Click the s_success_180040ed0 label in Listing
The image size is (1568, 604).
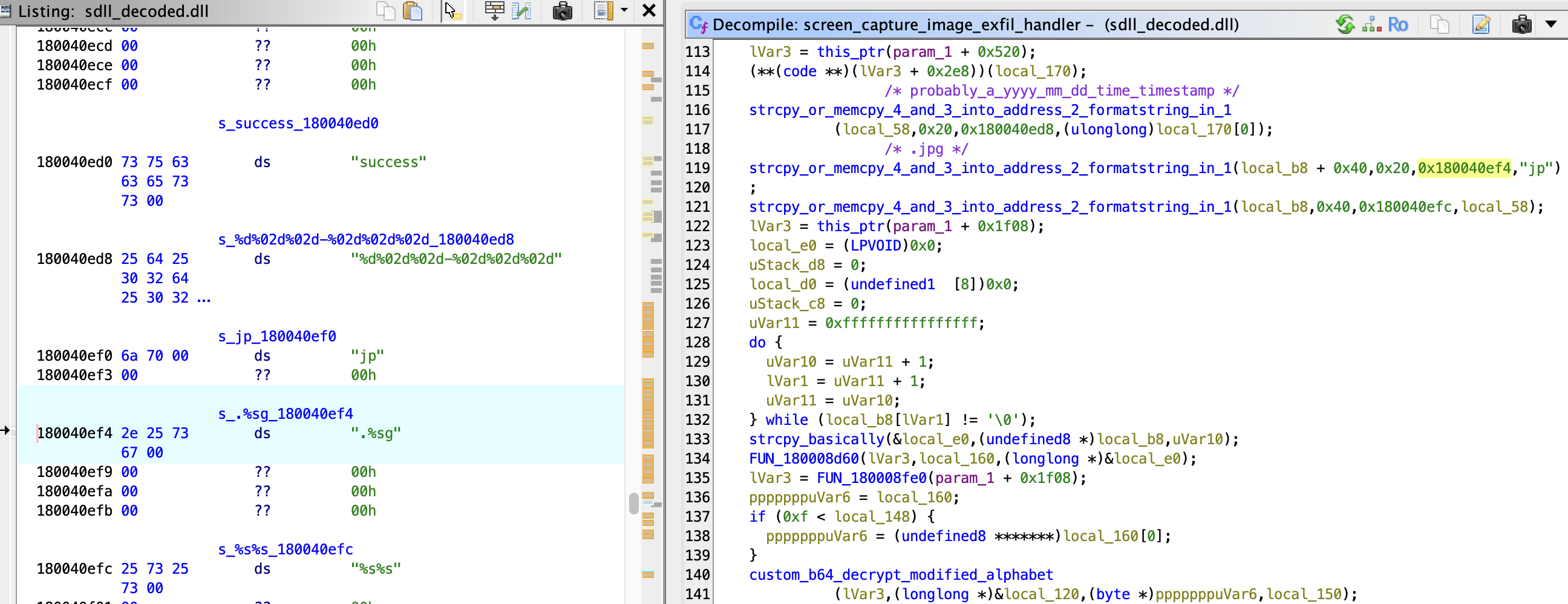click(x=298, y=123)
